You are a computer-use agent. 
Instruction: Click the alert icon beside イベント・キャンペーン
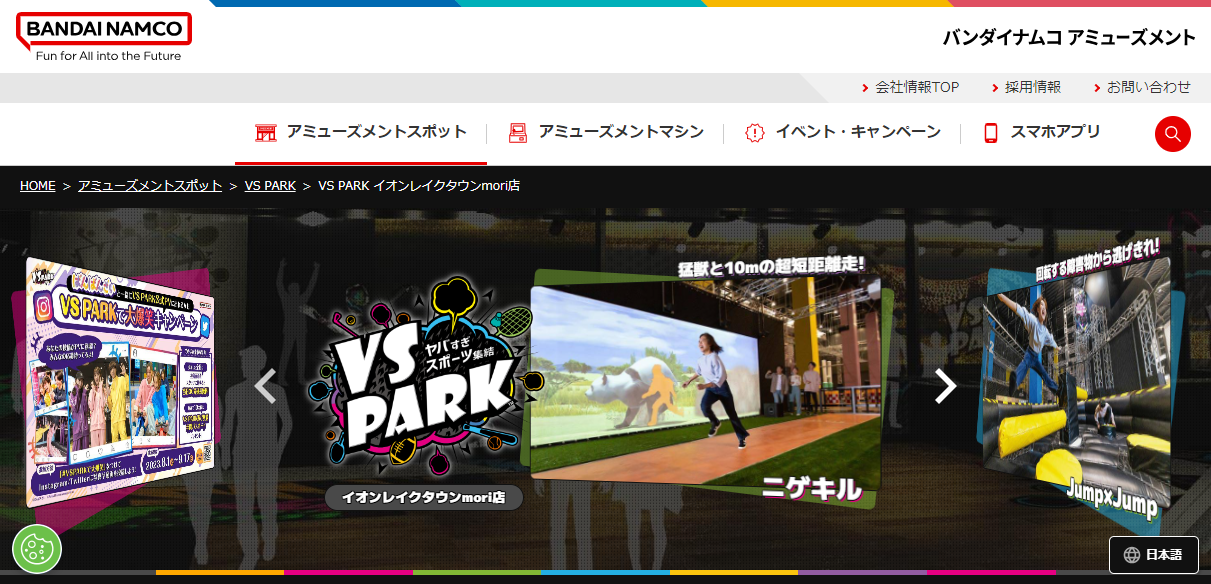(x=754, y=132)
